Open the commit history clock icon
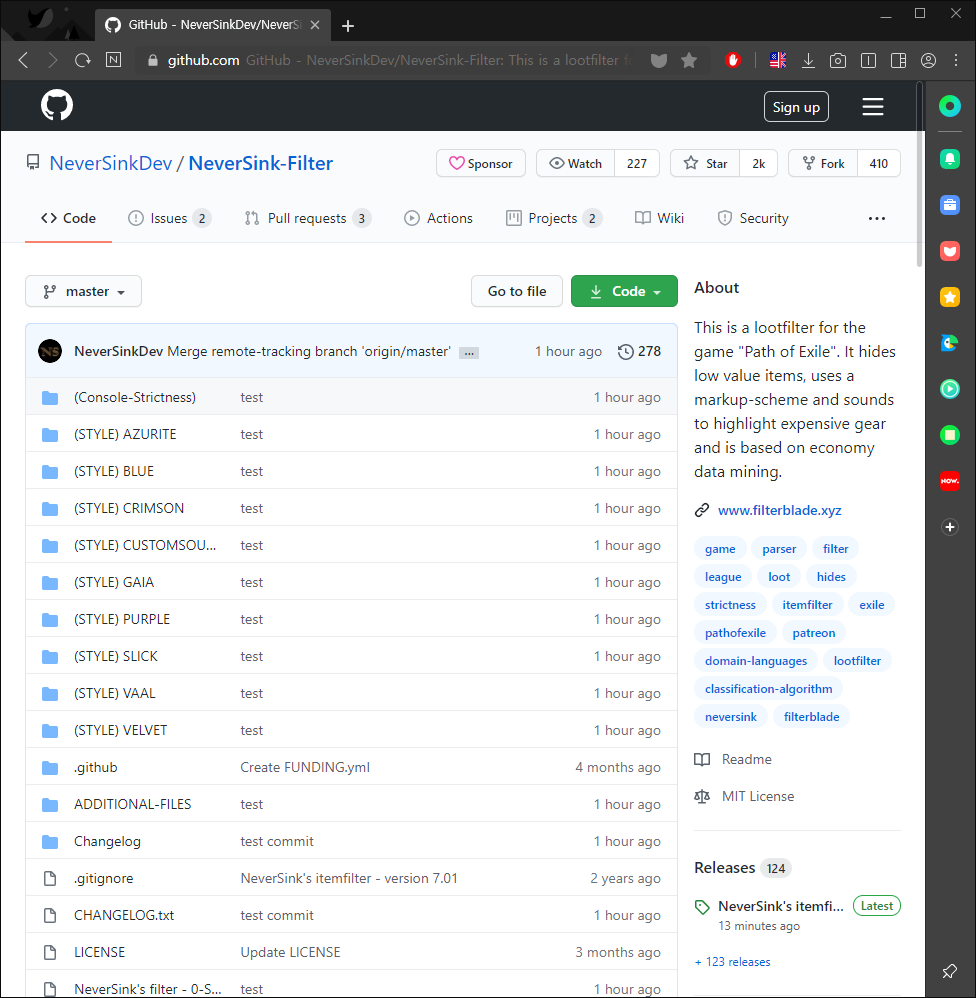976x998 pixels. 625,351
